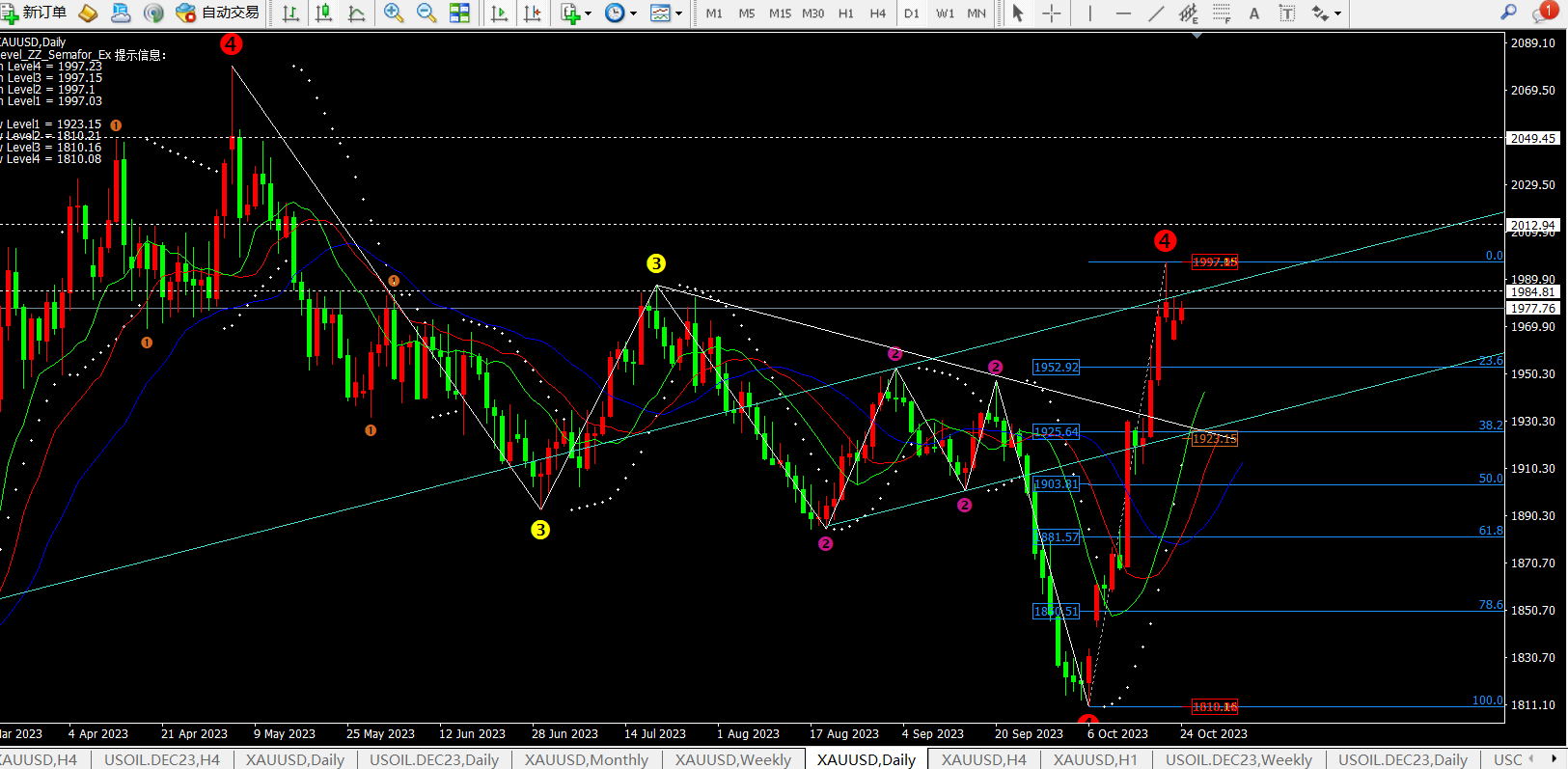This screenshot has height=769, width=1568.
Task: Select the Fibonacci retracement tool
Action: [1222, 13]
